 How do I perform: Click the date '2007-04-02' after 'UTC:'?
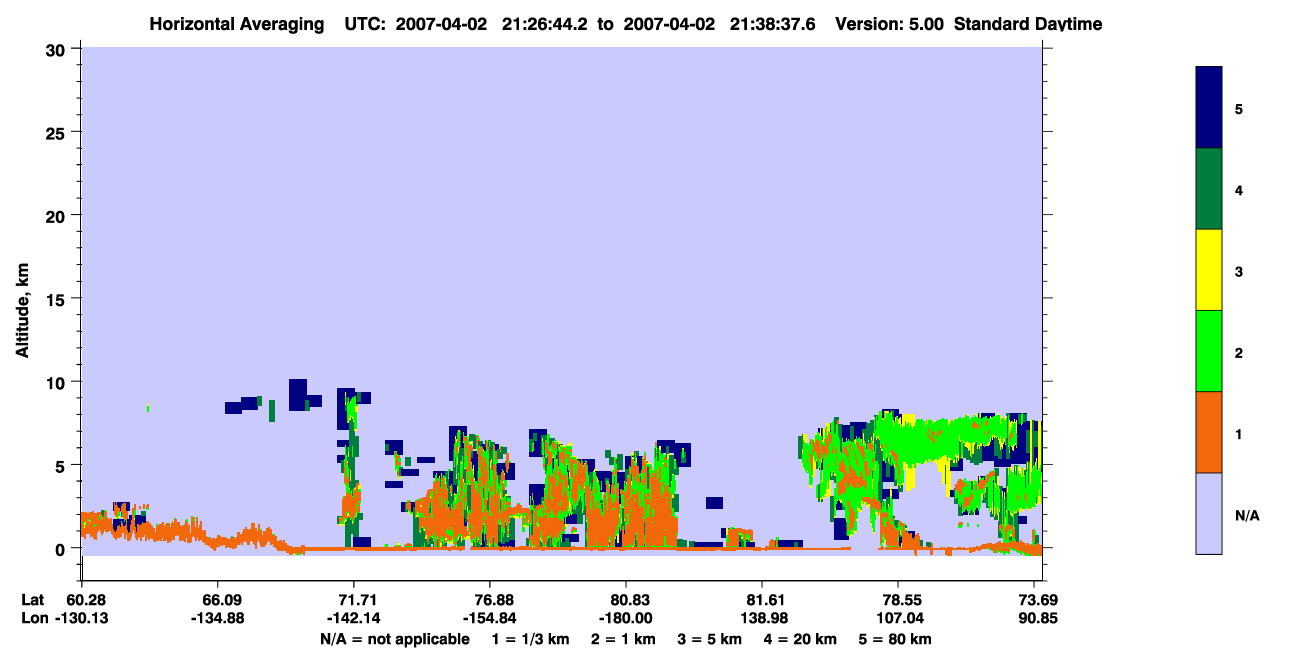click(441, 23)
